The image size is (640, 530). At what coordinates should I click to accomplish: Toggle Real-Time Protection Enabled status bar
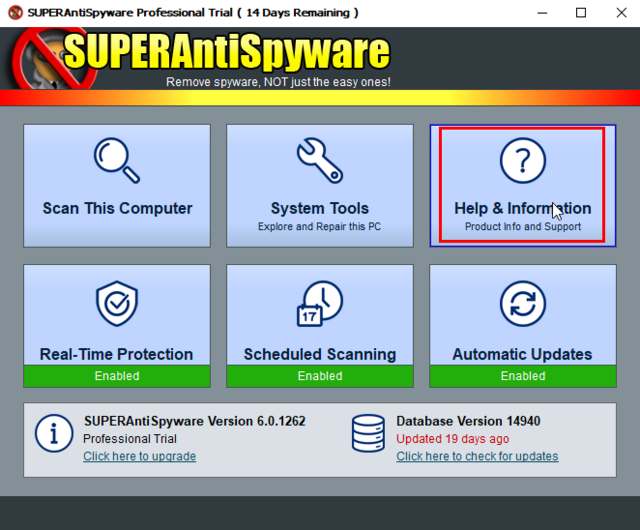tap(117, 376)
